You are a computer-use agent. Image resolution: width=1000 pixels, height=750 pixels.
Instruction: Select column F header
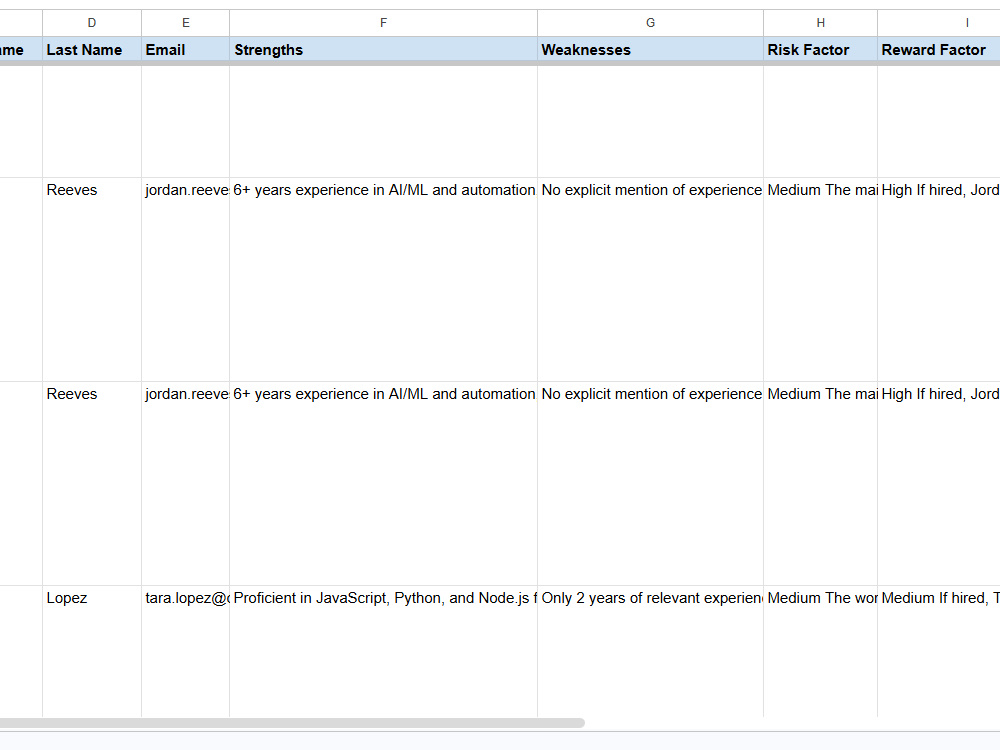[x=383, y=23]
